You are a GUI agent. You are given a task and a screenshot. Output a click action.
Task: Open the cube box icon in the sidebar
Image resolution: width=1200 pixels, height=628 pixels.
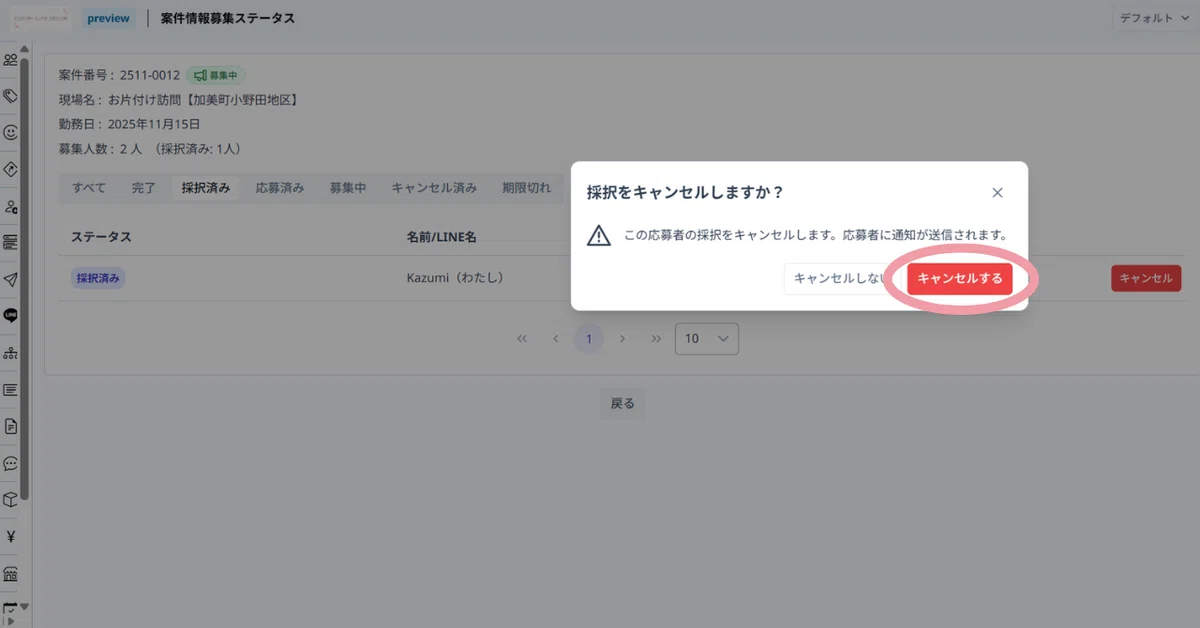pyautogui.click(x=11, y=499)
